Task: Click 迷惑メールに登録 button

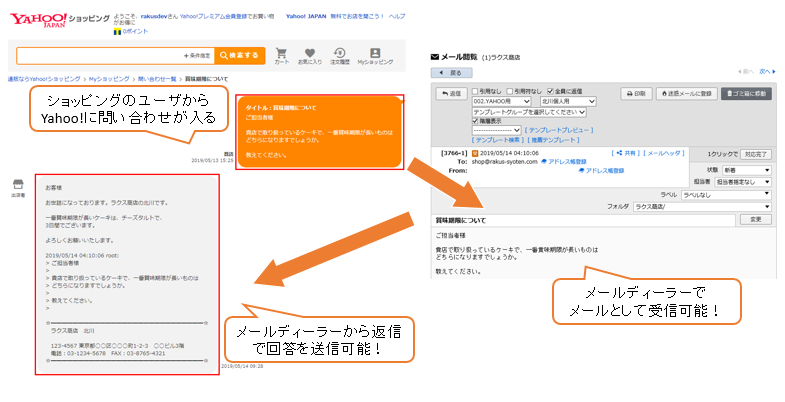Action: click(686, 94)
